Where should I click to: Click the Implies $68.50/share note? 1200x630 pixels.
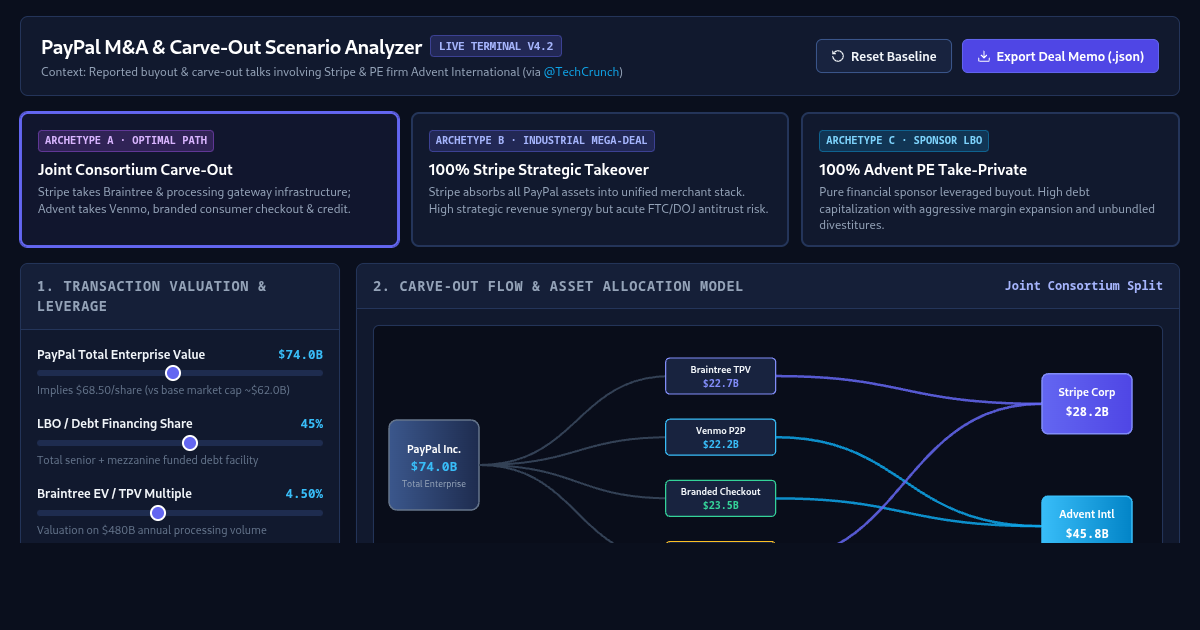click(x=163, y=390)
